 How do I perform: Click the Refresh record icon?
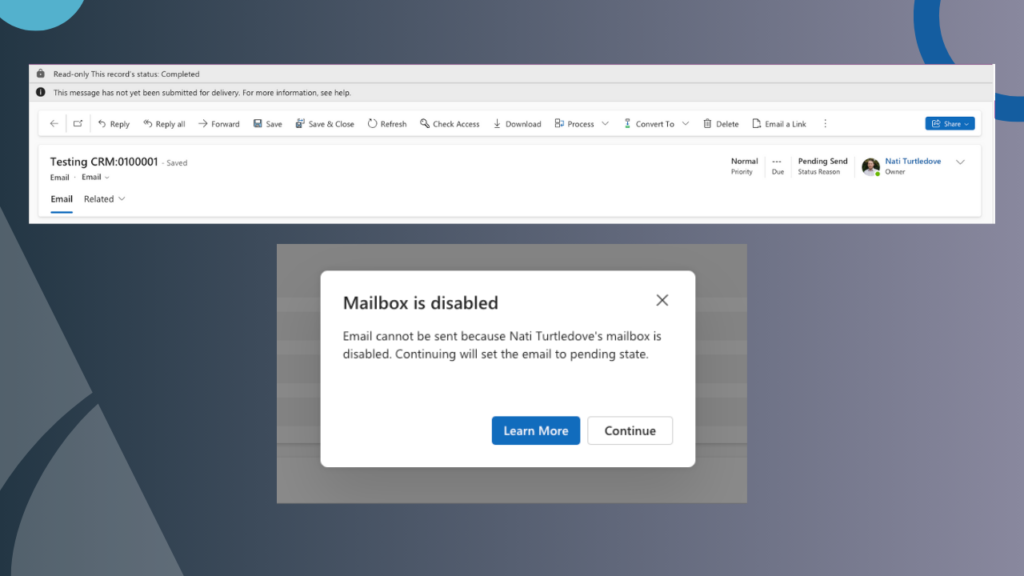click(387, 123)
